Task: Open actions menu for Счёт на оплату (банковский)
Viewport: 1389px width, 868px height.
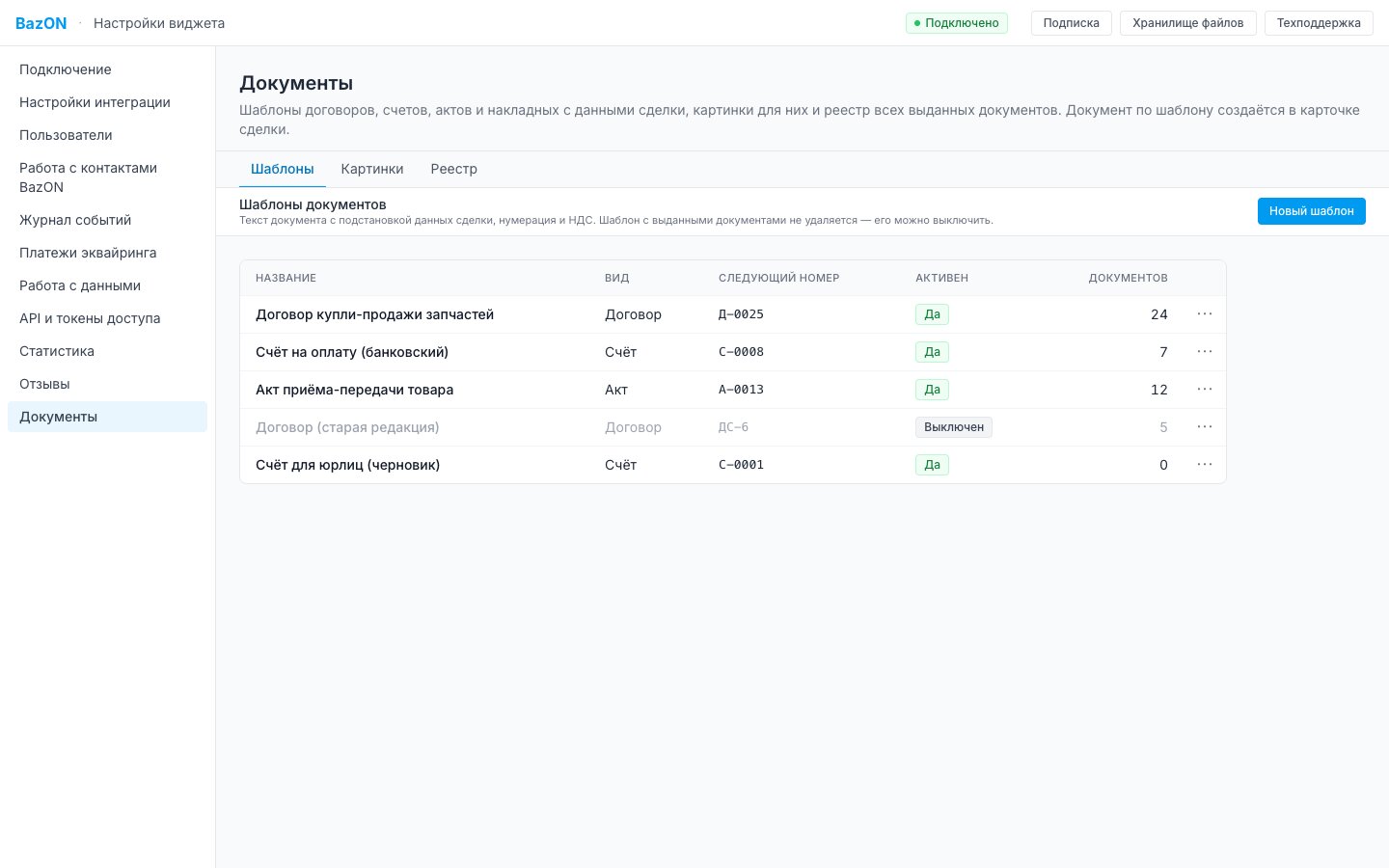Action: tap(1205, 352)
